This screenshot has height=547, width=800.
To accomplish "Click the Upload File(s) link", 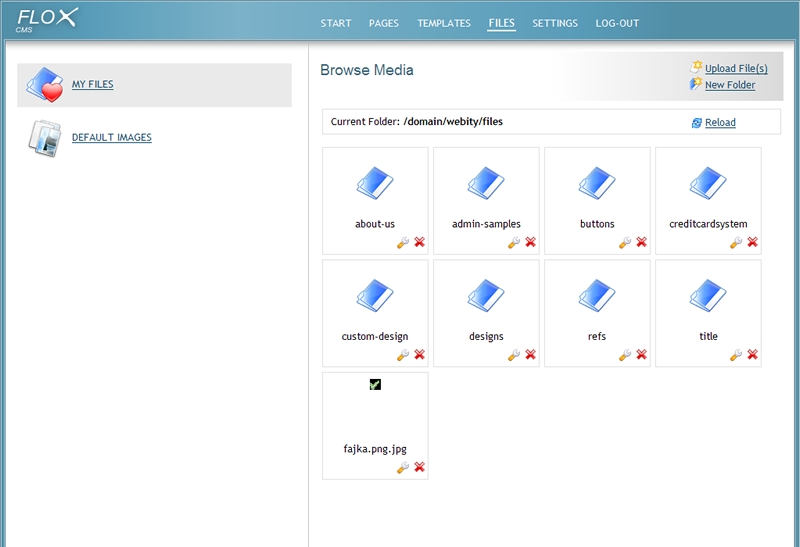I will pyautogui.click(x=736, y=68).
